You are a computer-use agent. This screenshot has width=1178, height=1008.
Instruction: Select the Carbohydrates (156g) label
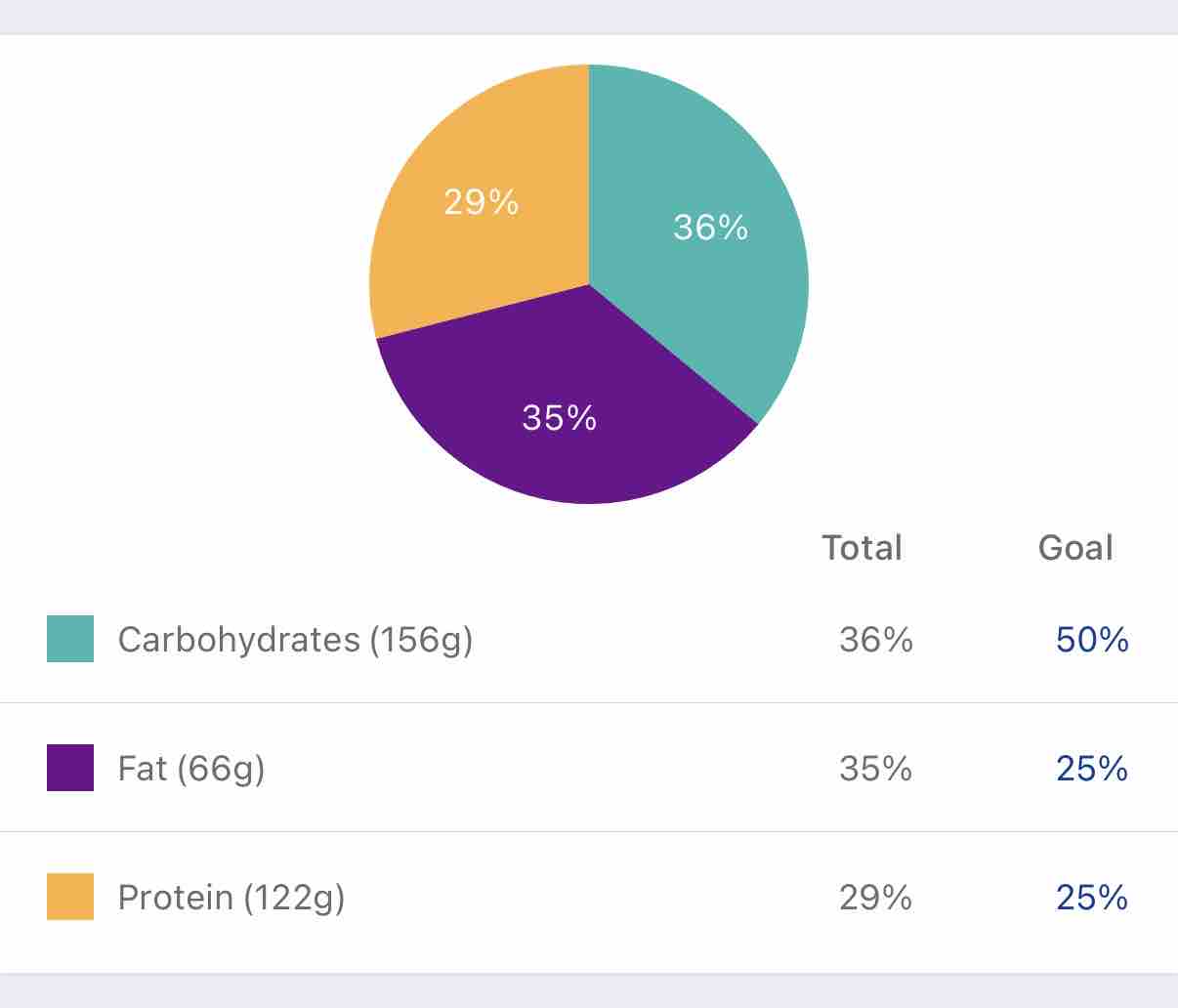(x=295, y=640)
